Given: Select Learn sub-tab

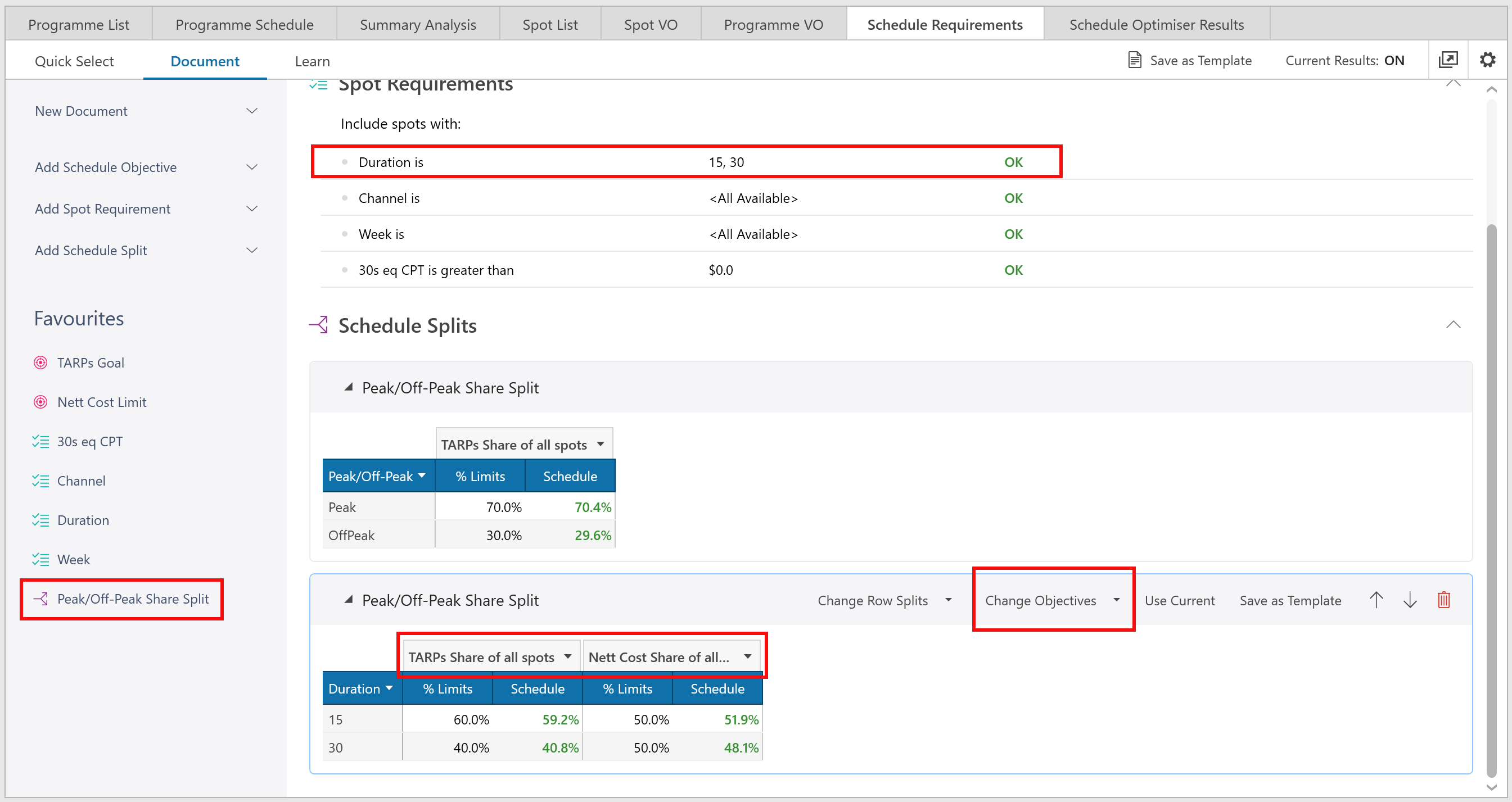Looking at the screenshot, I should pyautogui.click(x=312, y=61).
